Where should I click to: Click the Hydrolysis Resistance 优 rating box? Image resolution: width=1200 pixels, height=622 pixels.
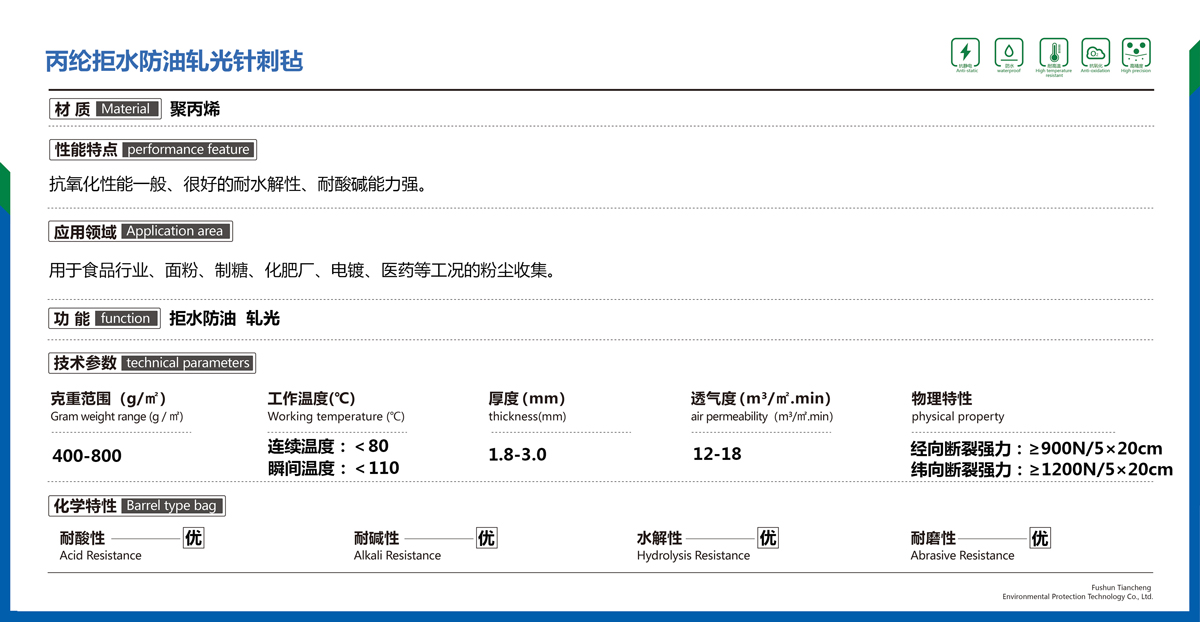tap(767, 538)
